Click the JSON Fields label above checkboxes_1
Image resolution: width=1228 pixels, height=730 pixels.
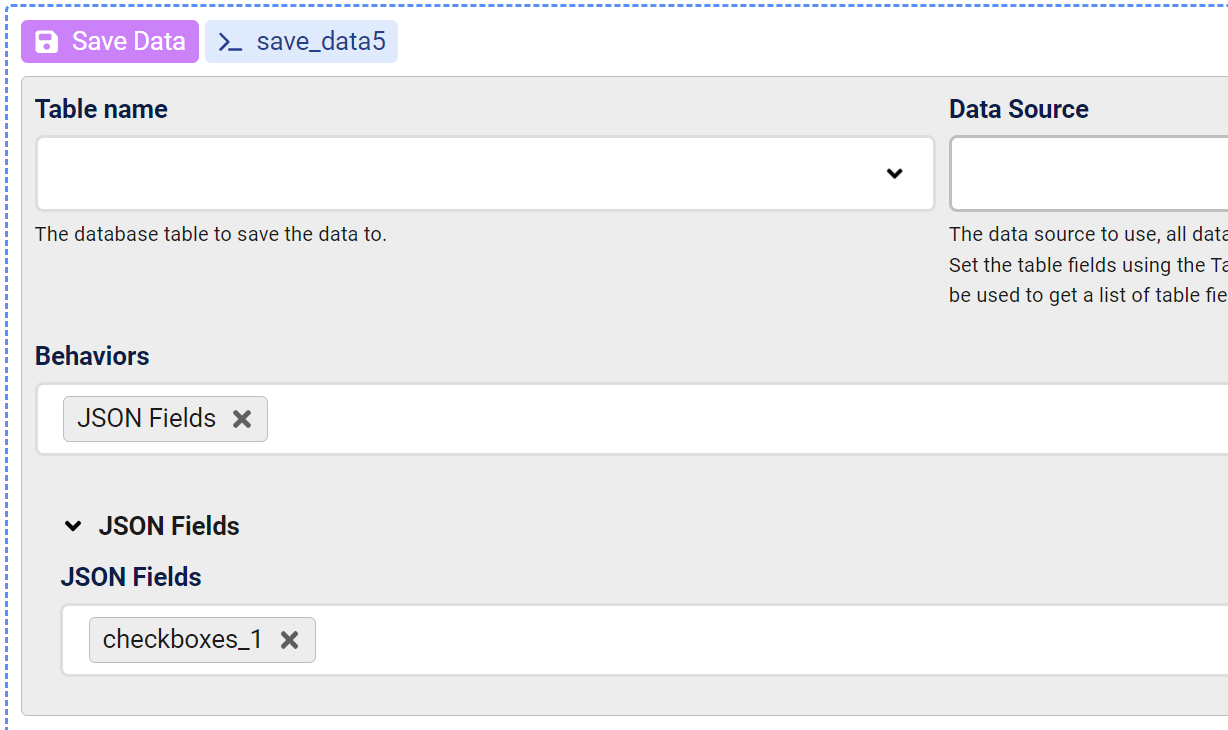coord(131,577)
